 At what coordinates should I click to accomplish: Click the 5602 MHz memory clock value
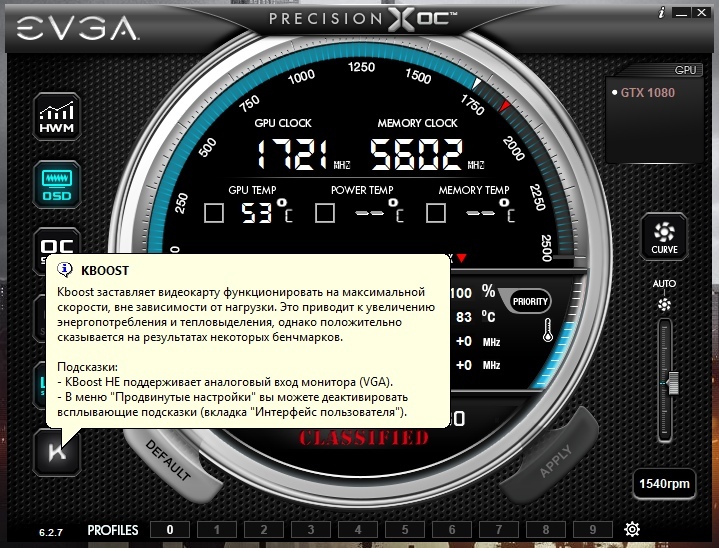[x=416, y=154]
